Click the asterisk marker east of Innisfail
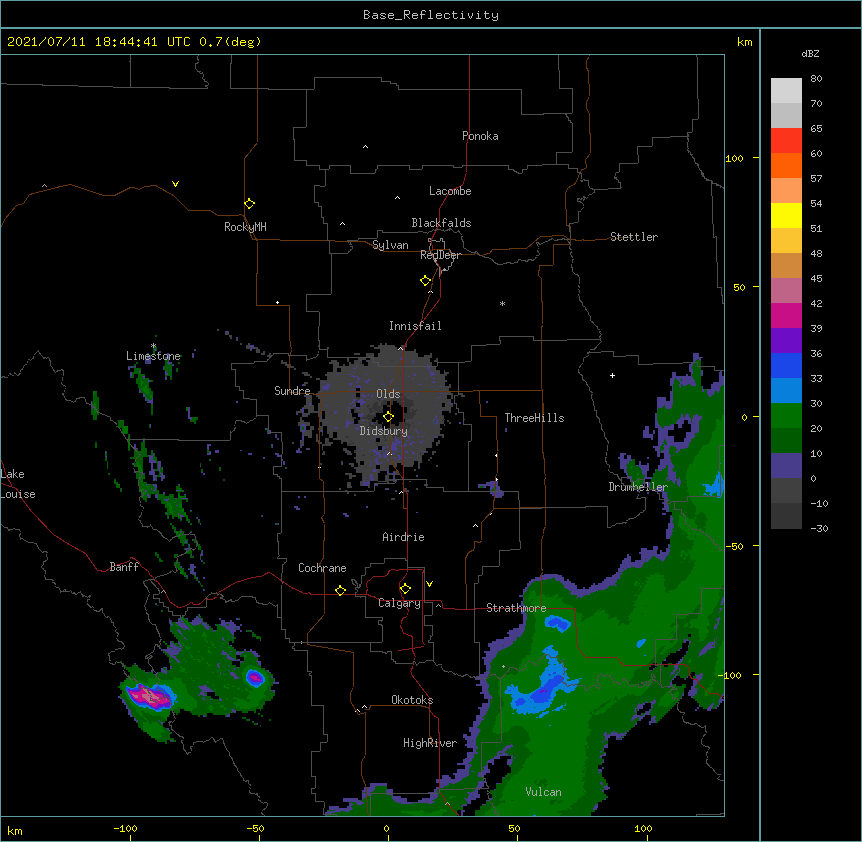 (502, 303)
